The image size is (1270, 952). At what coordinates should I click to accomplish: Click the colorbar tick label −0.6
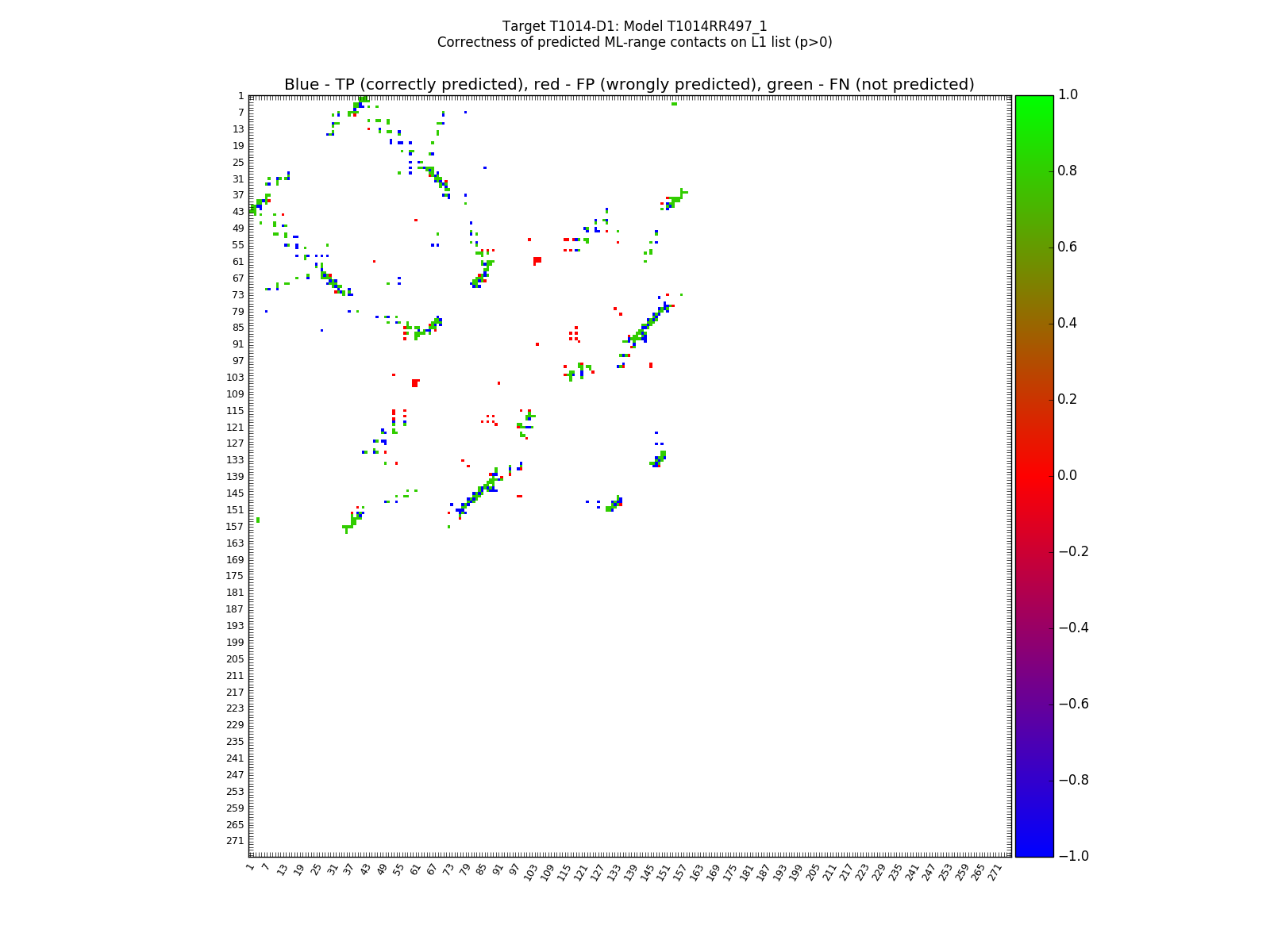1073,704
